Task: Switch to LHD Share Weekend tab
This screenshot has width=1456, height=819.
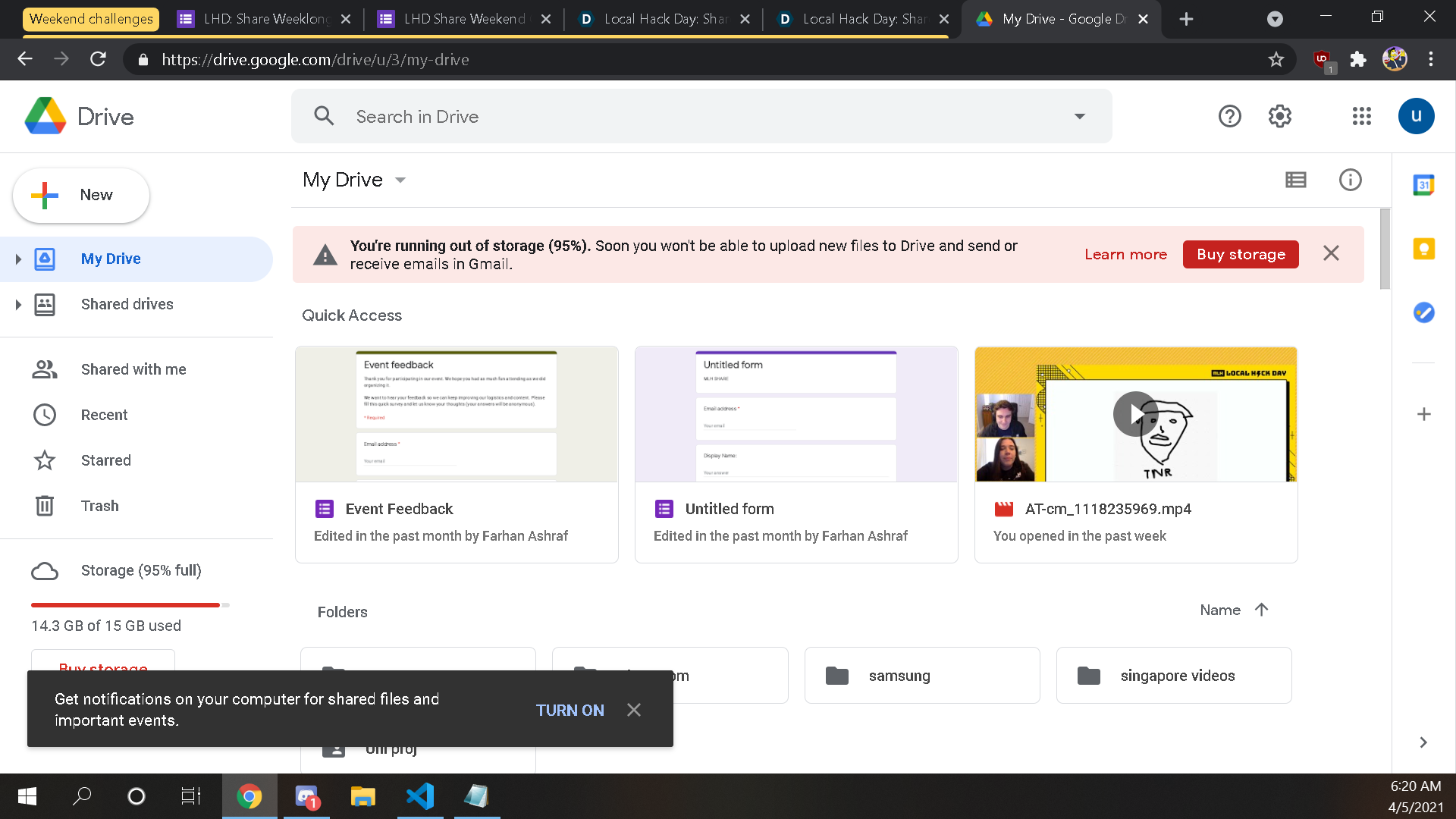Action: tap(464, 19)
